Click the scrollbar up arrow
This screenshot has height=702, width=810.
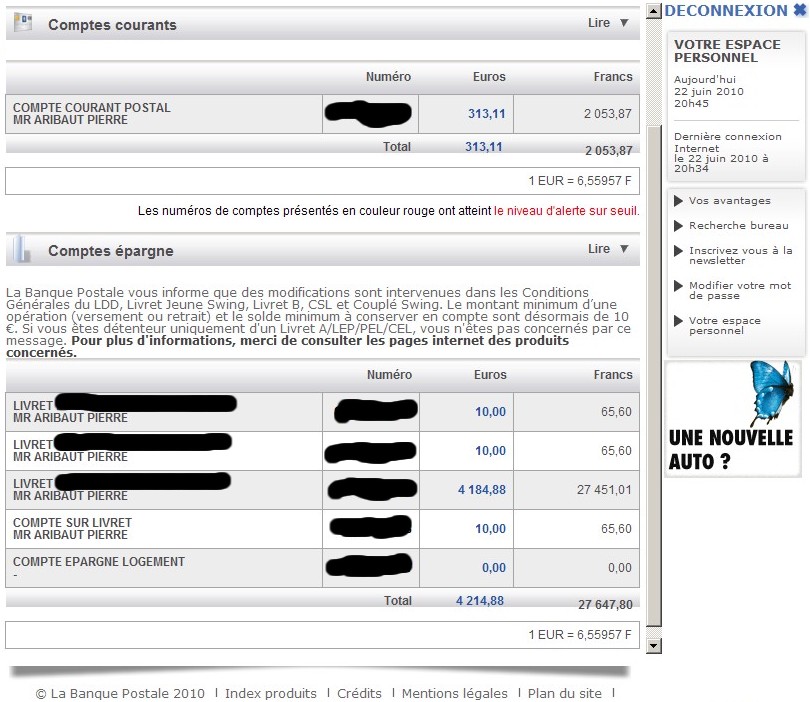653,11
